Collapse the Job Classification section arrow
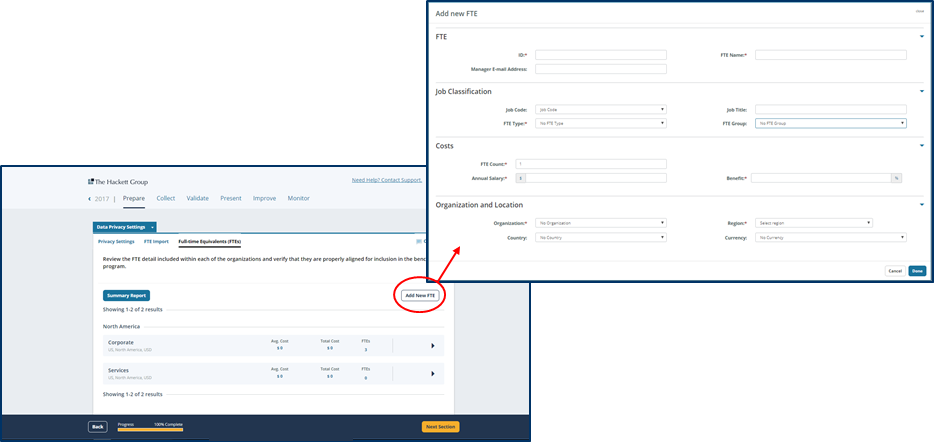 coord(921,92)
